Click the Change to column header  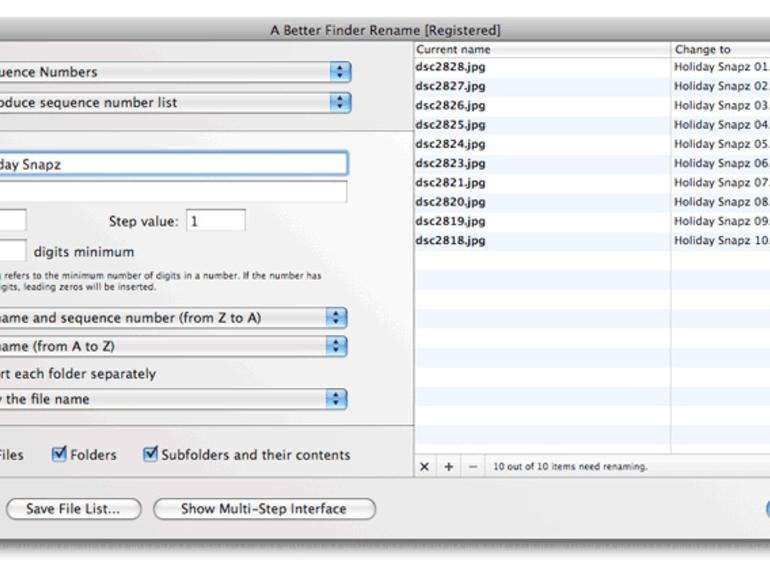click(720, 50)
